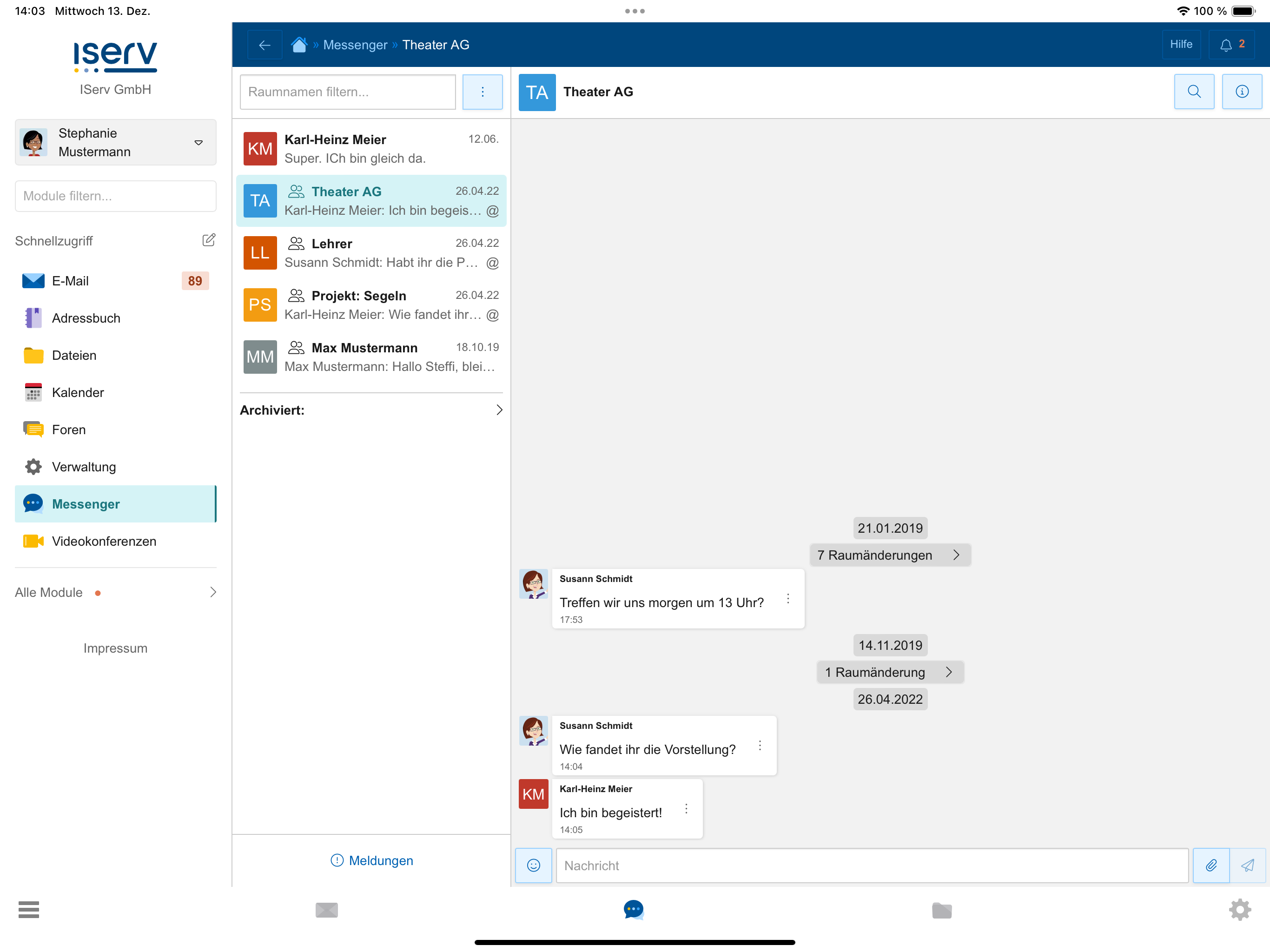The width and height of the screenshot is (1270, 952).
Task: Open the Hilfe button
Action: coord(1181,45)
